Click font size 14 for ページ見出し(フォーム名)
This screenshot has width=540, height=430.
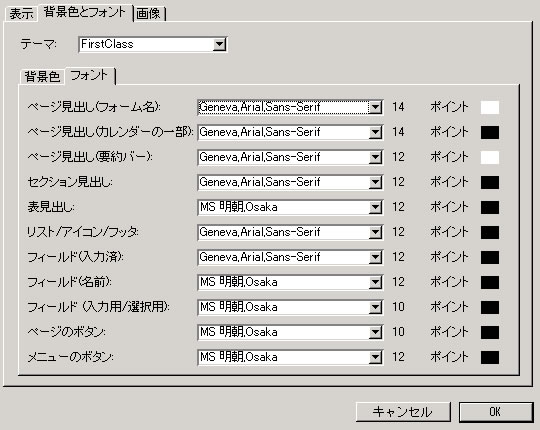[398, 107]
